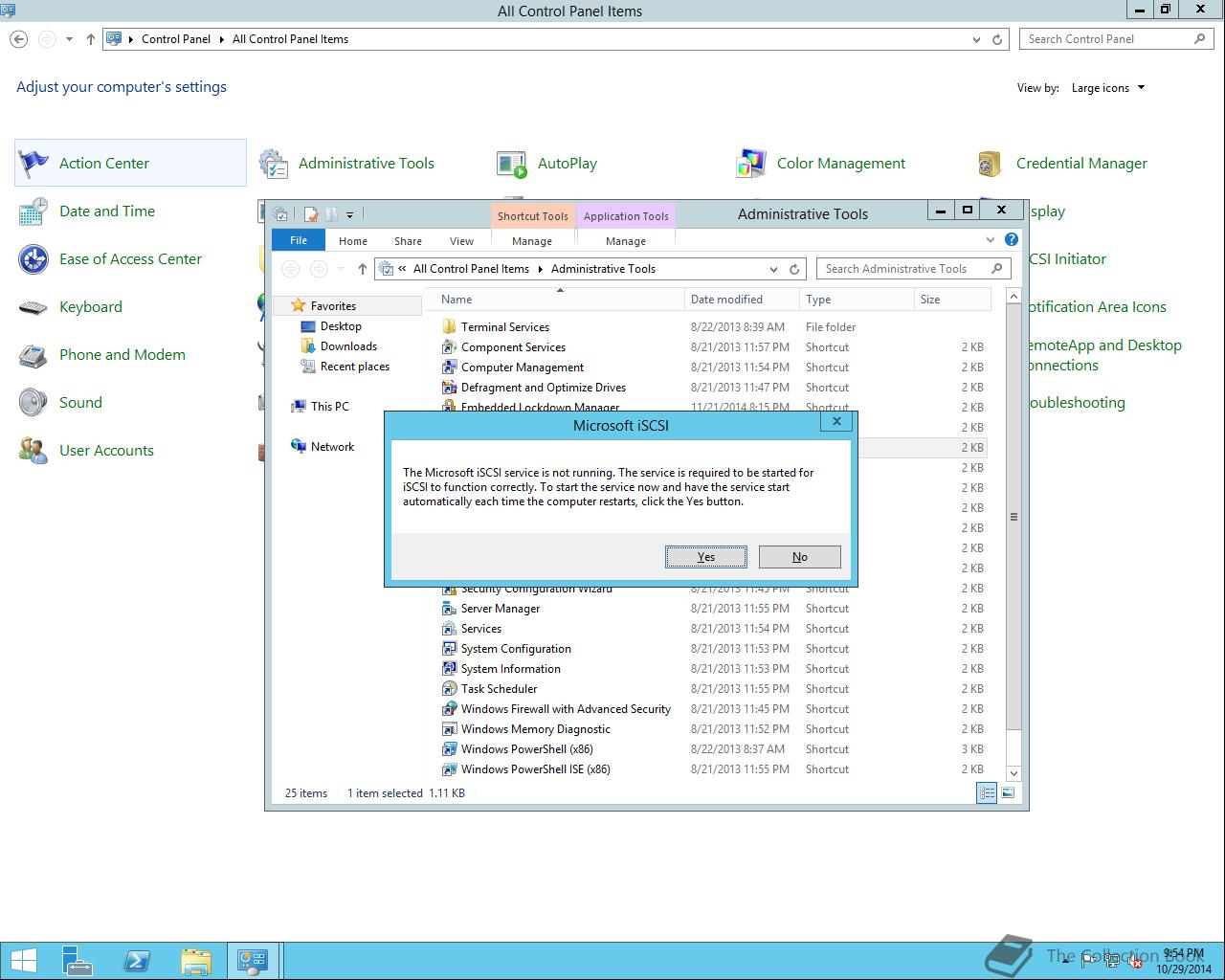Refresh the Administrative Tools folder
1225x980 pixels.
click(794, 269)
